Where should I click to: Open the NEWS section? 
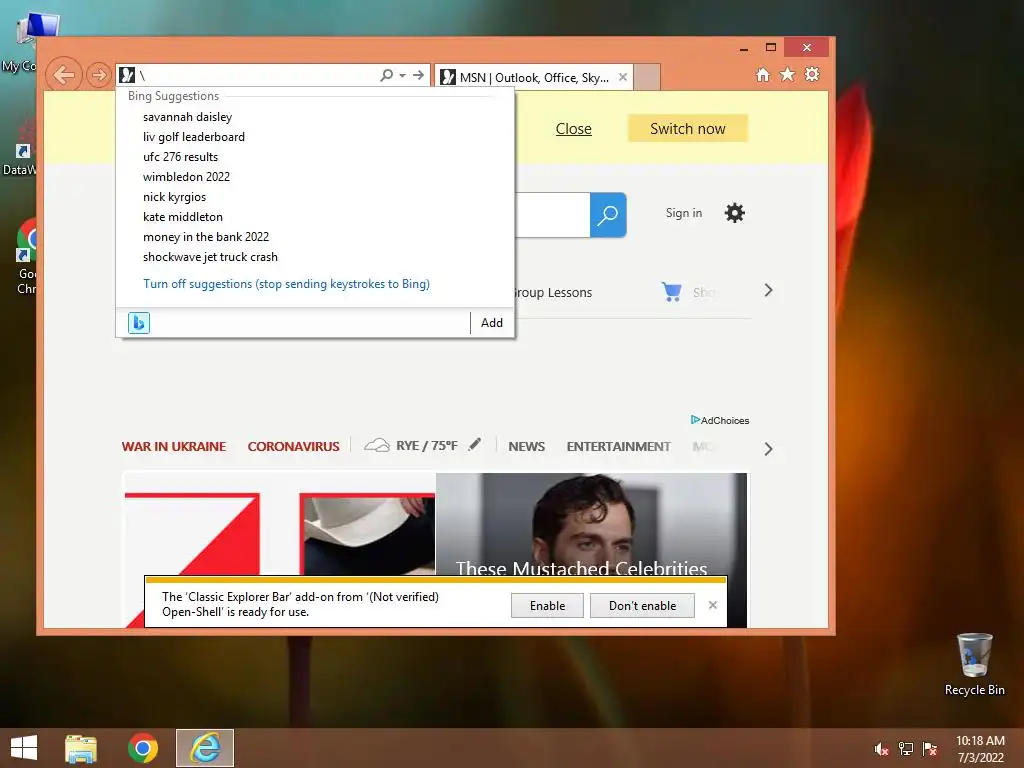pyautogui.click(x=526, y=447)
